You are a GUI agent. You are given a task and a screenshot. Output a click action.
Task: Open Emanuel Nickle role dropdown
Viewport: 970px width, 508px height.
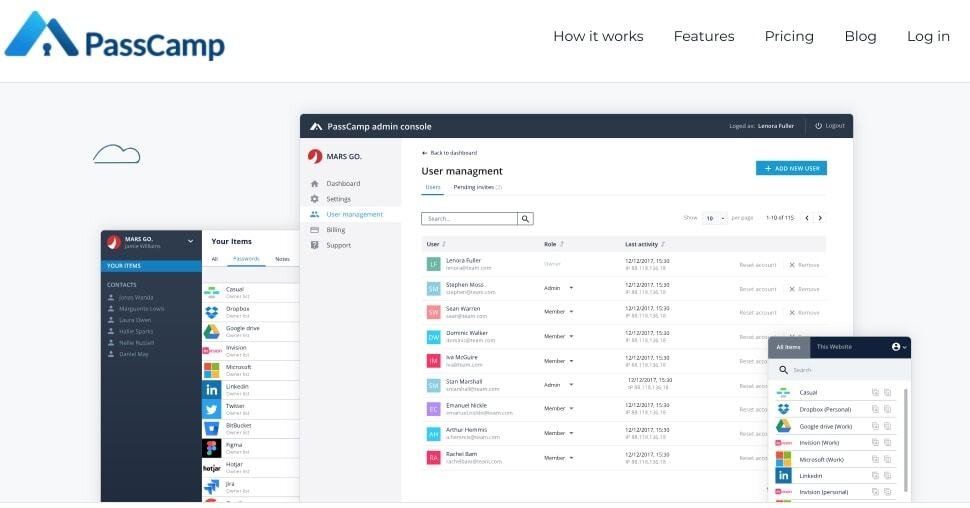[559, 409]
